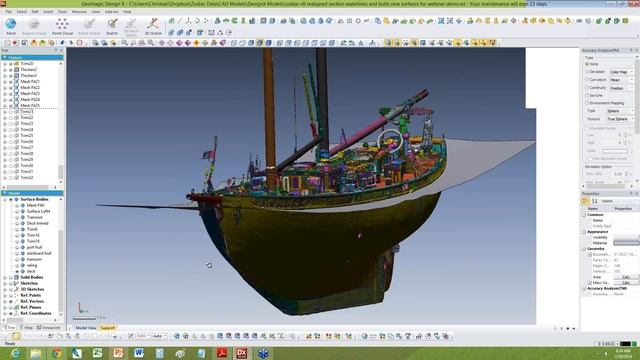Open the Tools menu
Image resolution: width=640 pixels, height=360 pixels.
pyautogui.click(x=62, y=12)
